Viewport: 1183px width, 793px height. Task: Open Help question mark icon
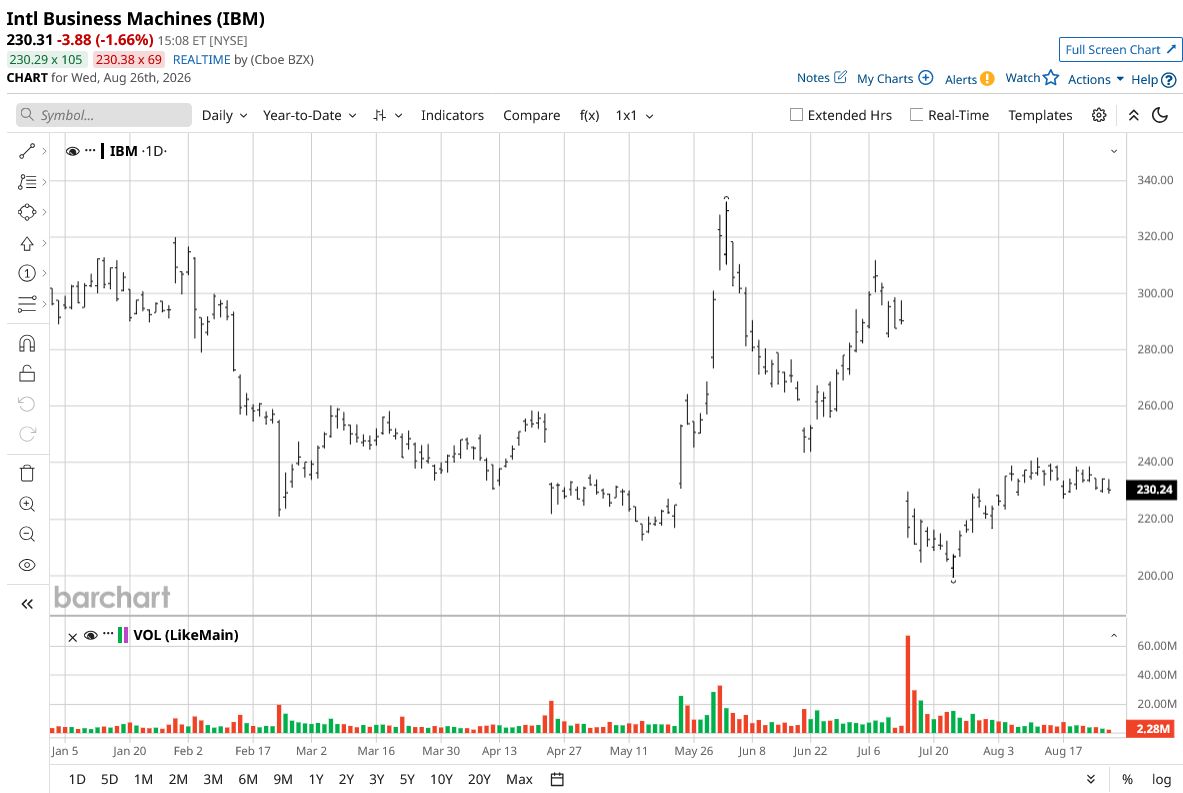[1169, 79]
